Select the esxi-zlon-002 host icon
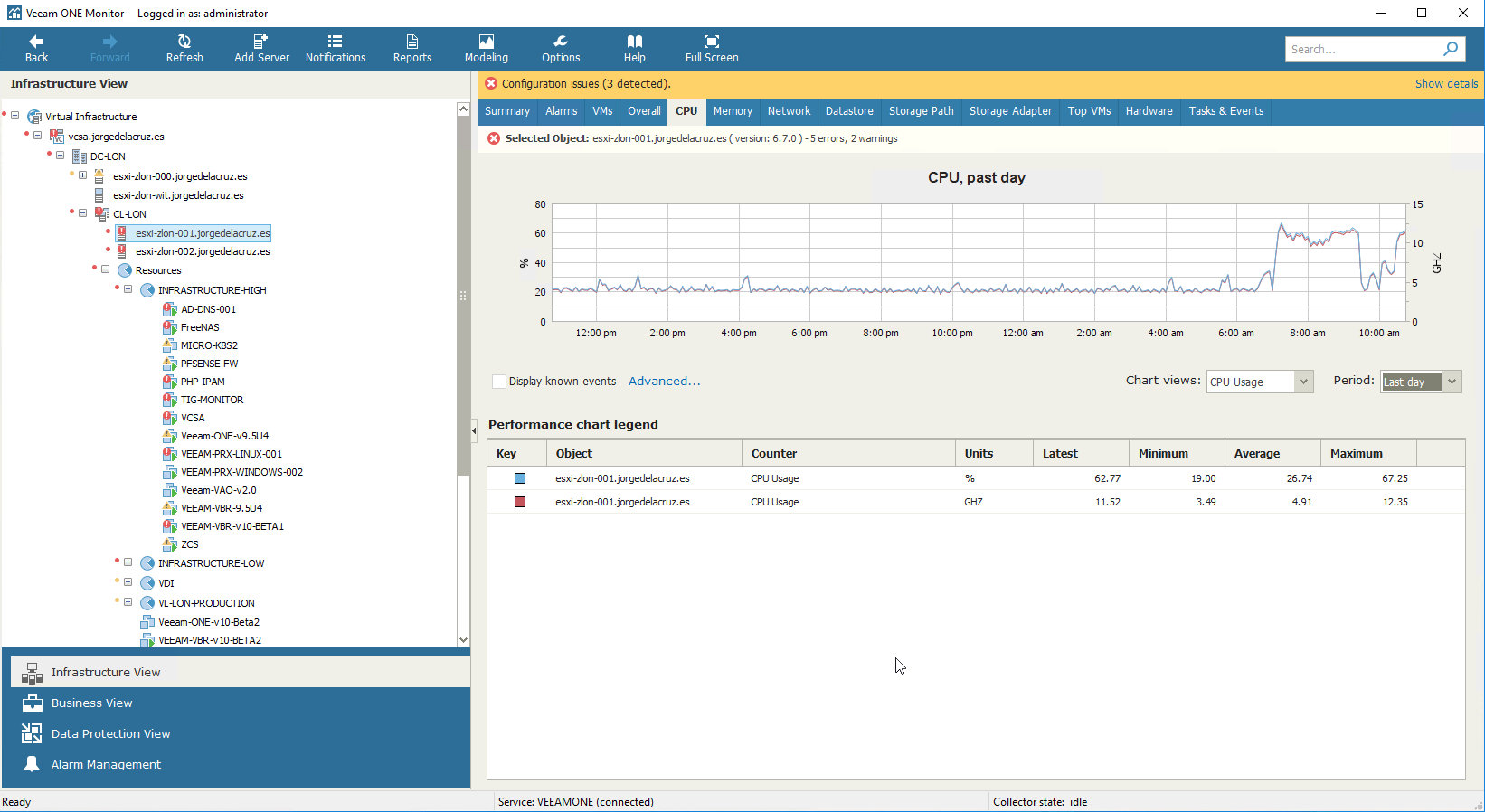Screen dimensions: 1485x812 [x=122, y=251]
